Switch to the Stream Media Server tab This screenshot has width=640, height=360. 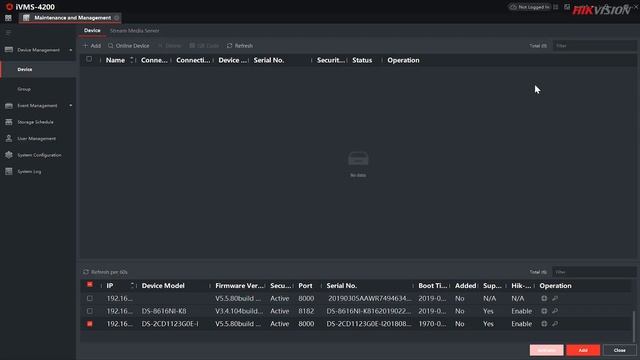pyautogui.click(x=134, y=31)
